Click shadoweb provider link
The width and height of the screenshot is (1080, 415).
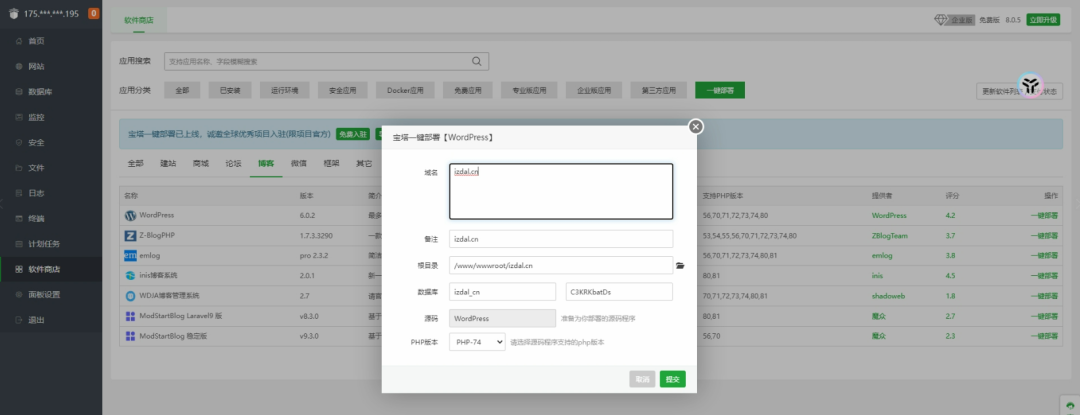(889, 296)
